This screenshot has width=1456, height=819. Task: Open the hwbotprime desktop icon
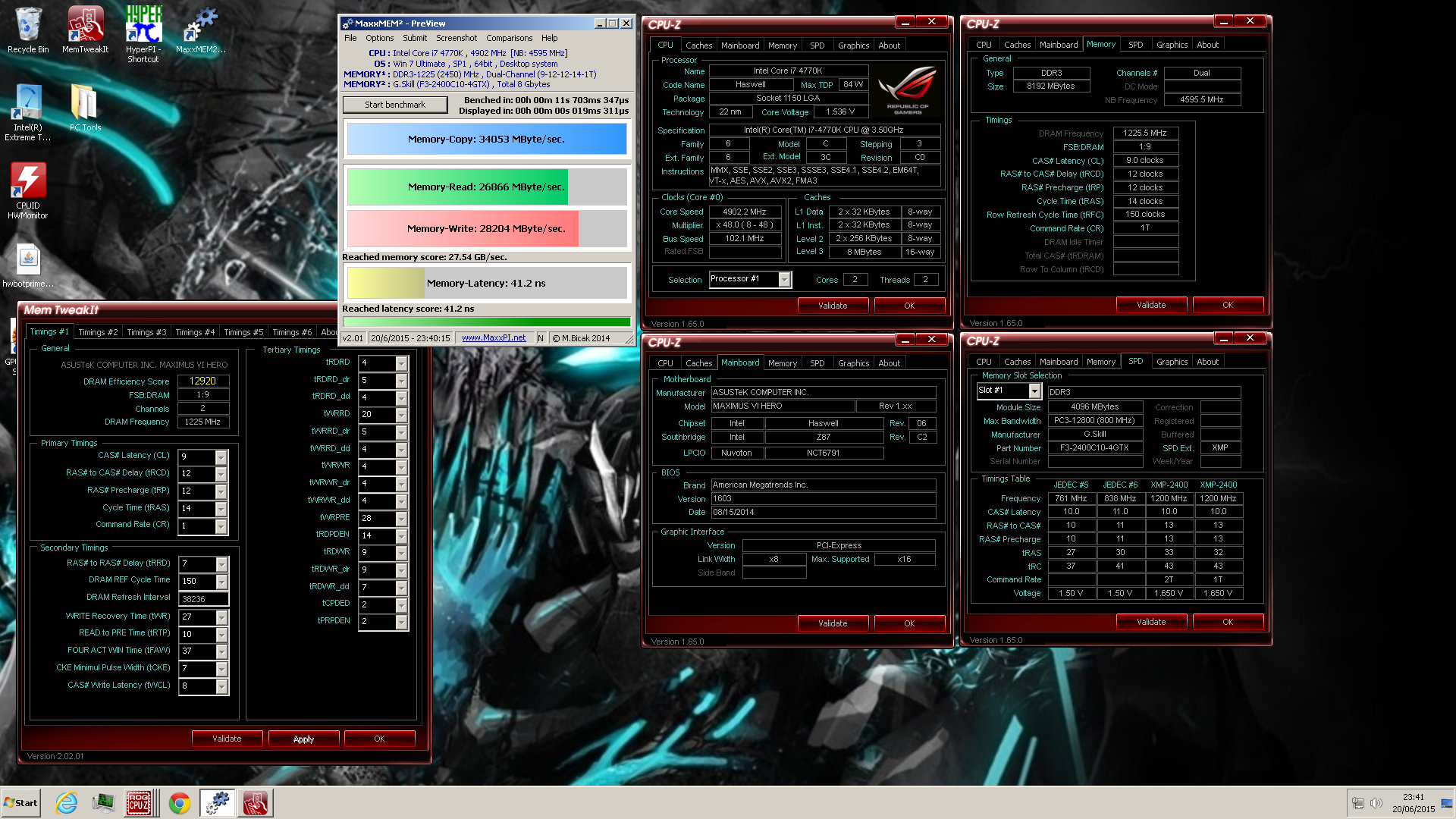tap(28, 265)
